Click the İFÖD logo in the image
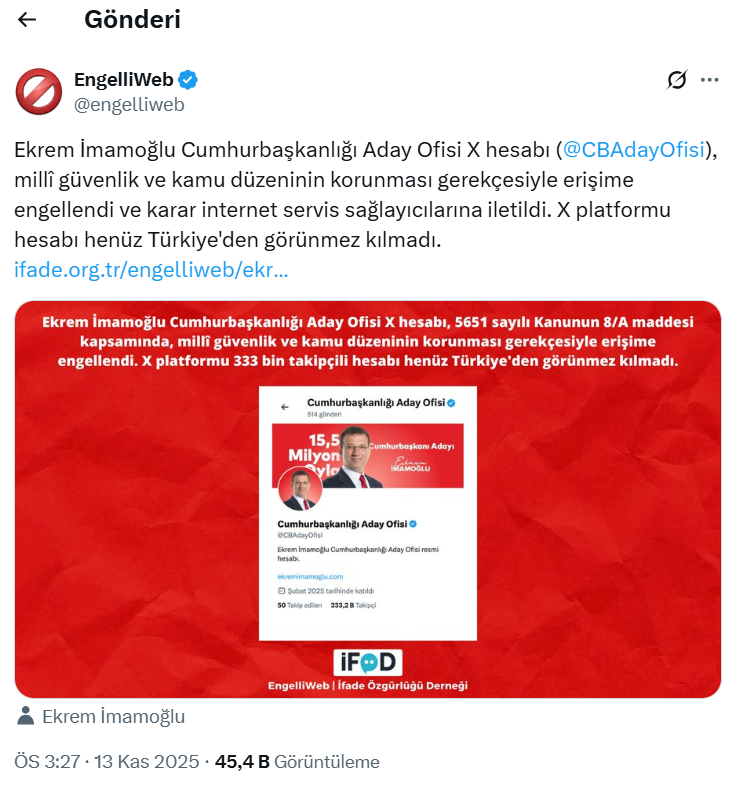 pos(368,662)
